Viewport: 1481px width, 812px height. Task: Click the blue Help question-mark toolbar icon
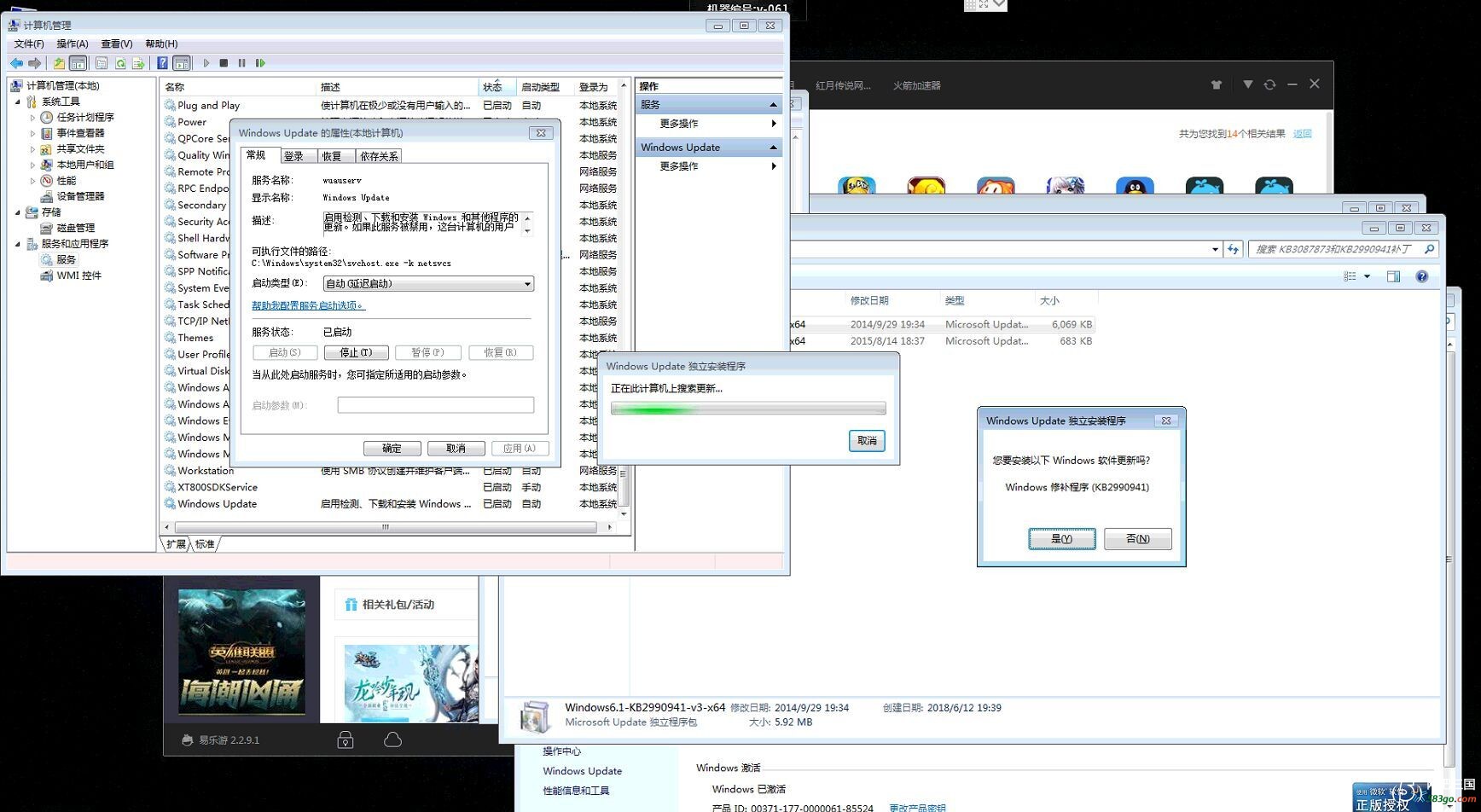pos(162,63)
